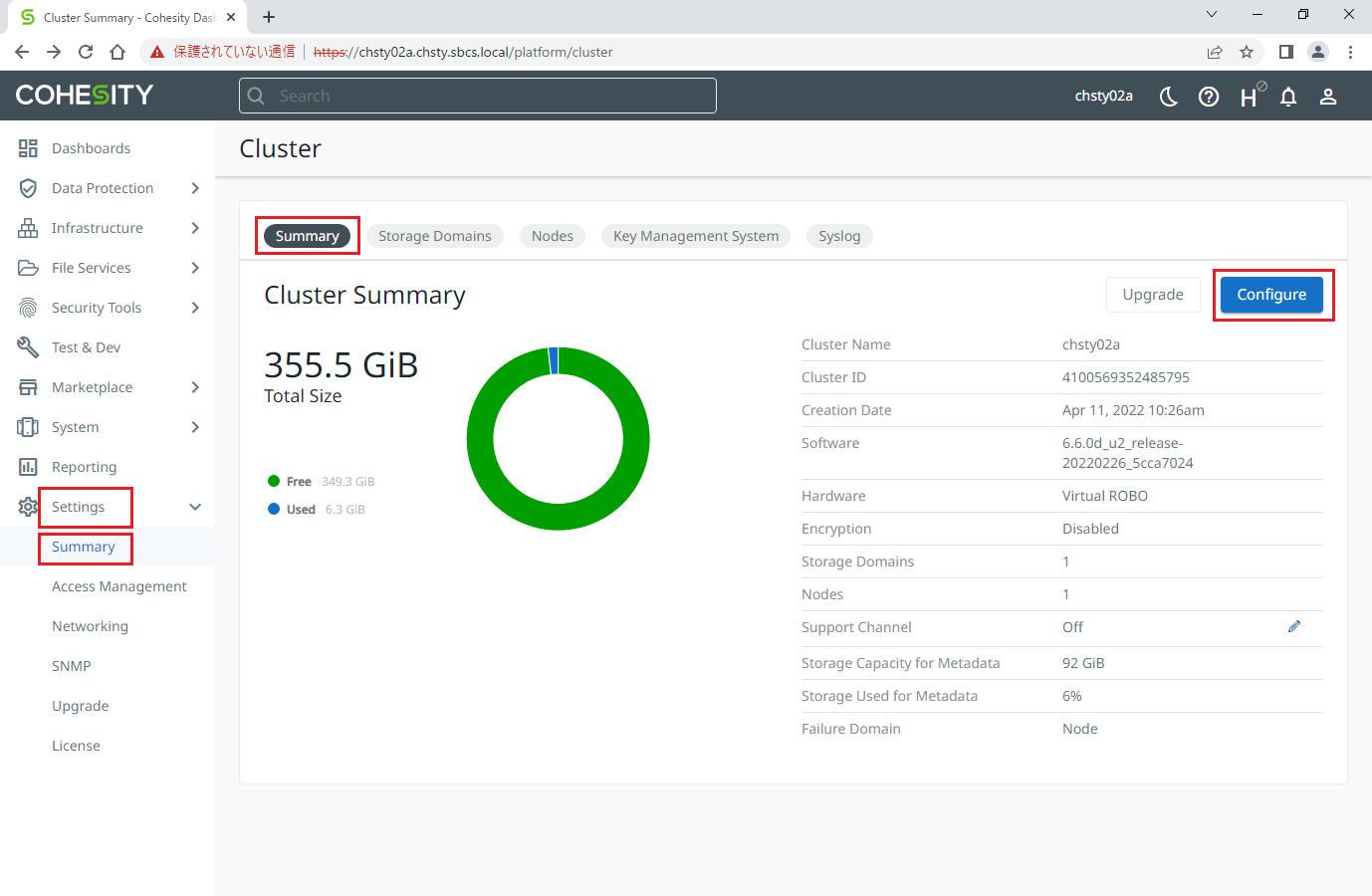Select Summary under Settings
This screenshot has height=896, width=1372.
[84, 547]
